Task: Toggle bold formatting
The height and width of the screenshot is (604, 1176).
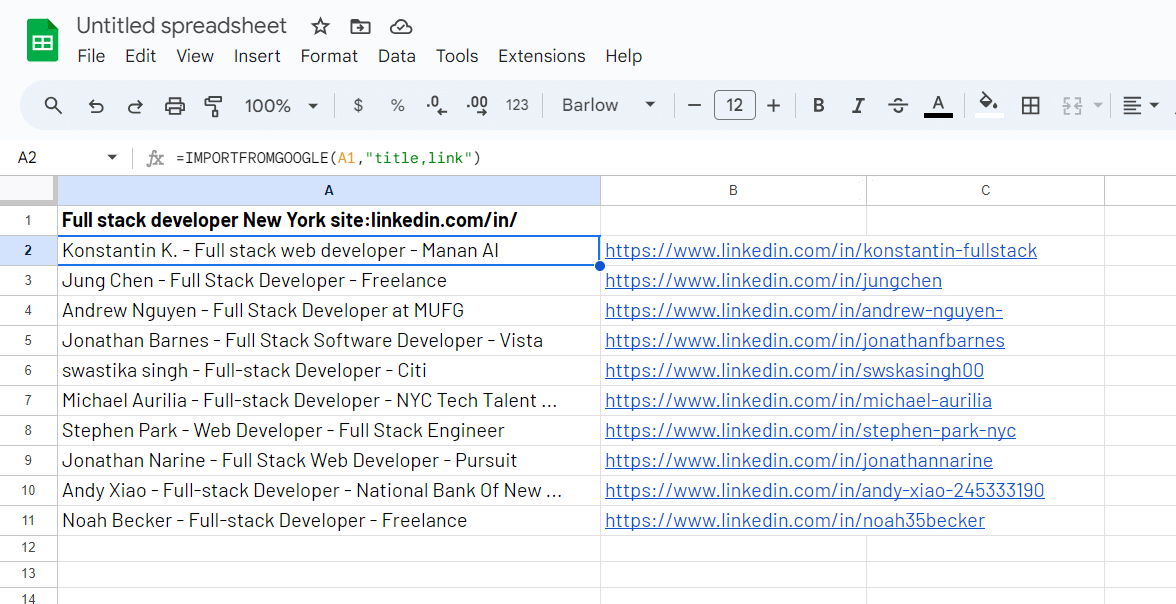Action: (x=819, y=106)
